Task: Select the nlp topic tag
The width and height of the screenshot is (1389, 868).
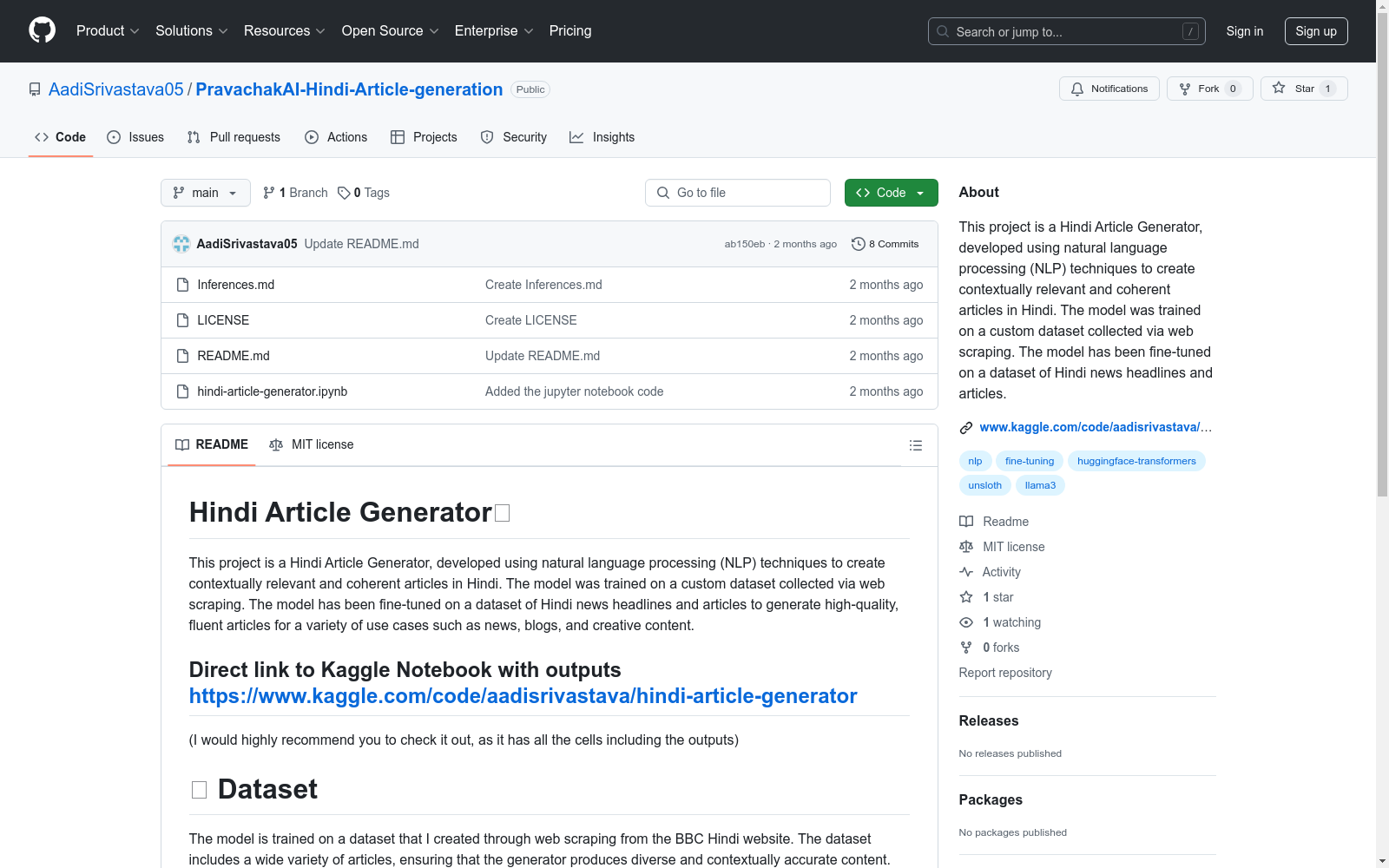Action: click(975, 461)
